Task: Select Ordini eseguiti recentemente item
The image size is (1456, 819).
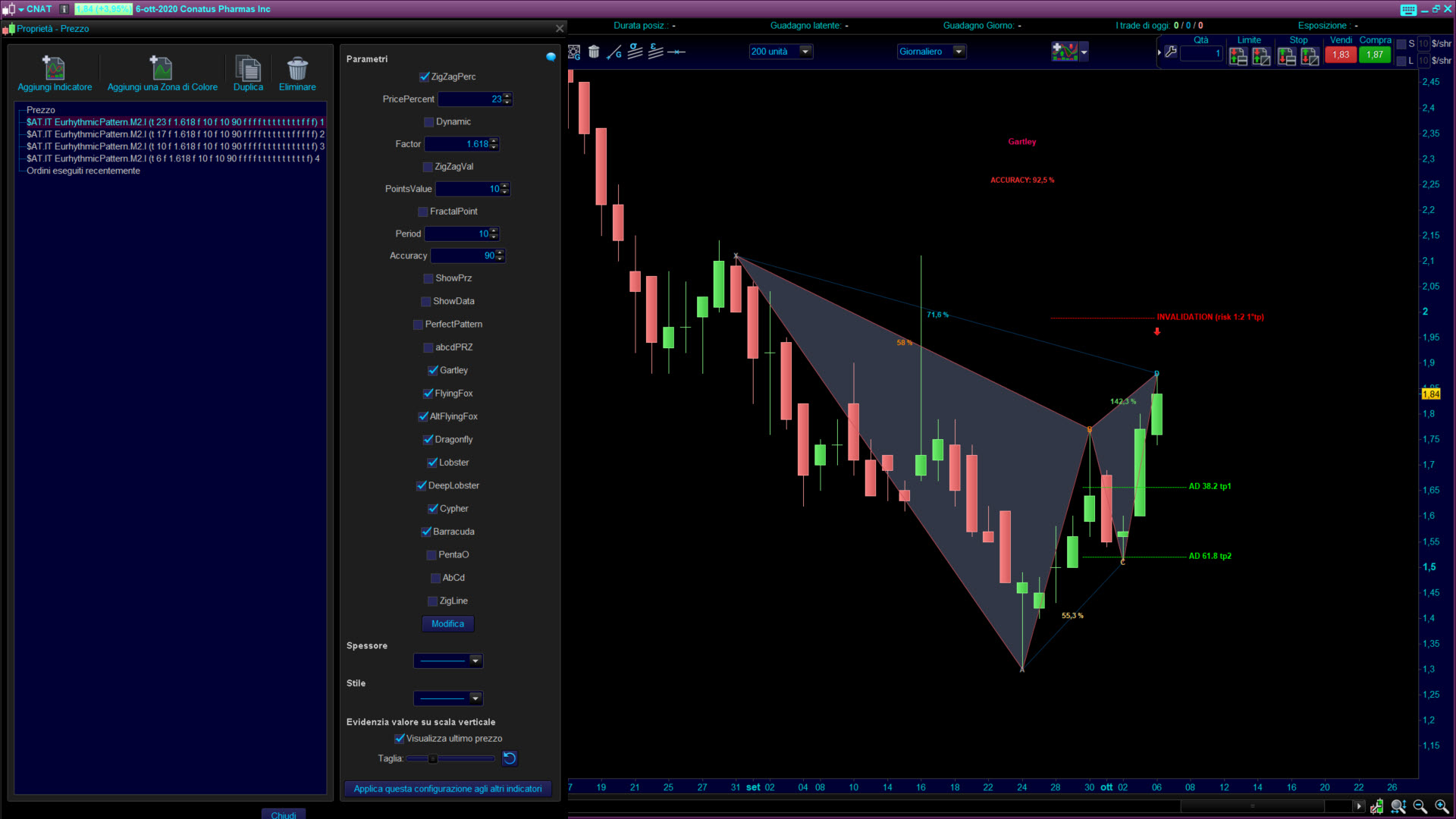Action: click(x=83, y=171)
